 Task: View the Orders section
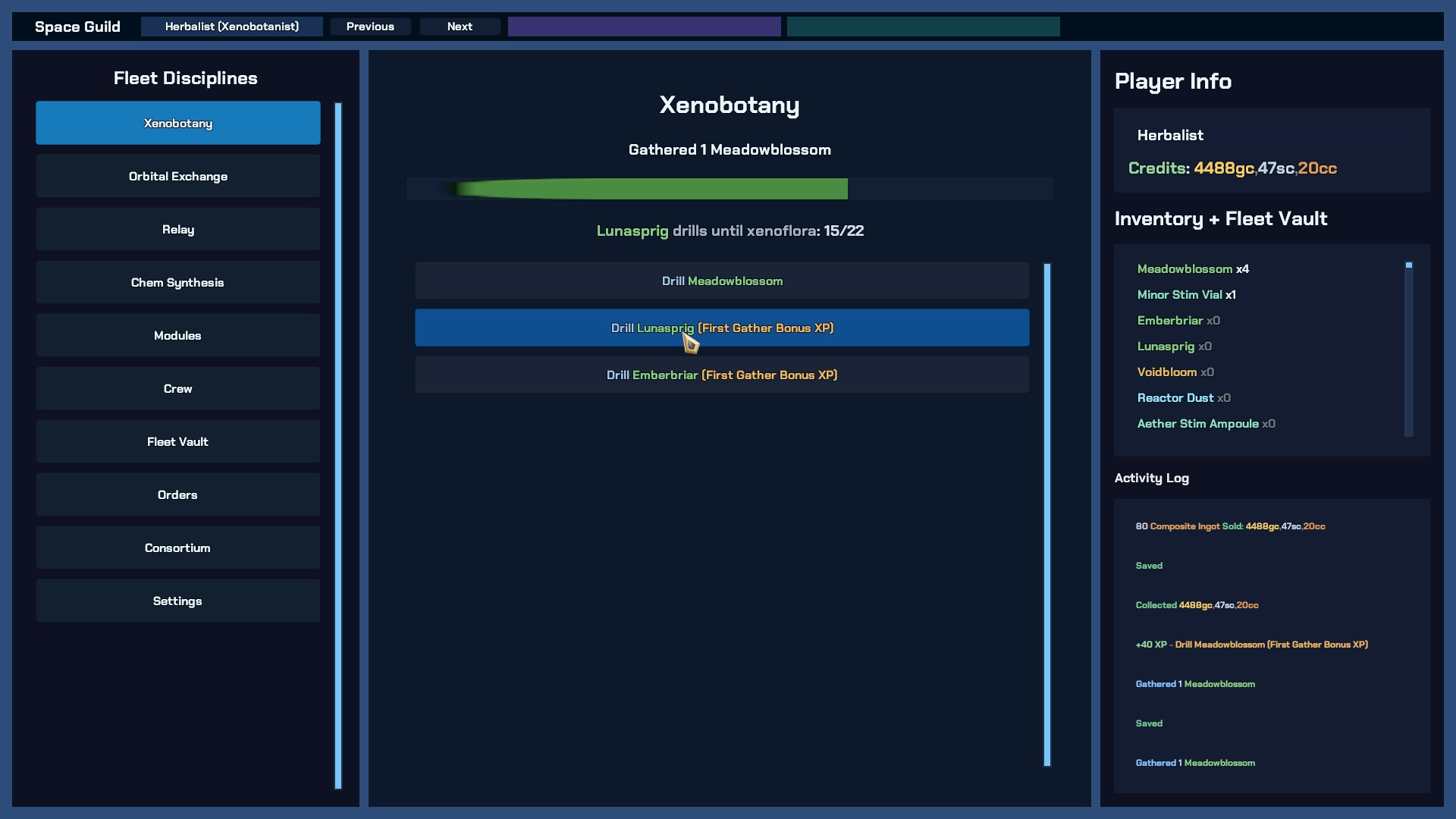click(x=177, y=494)
